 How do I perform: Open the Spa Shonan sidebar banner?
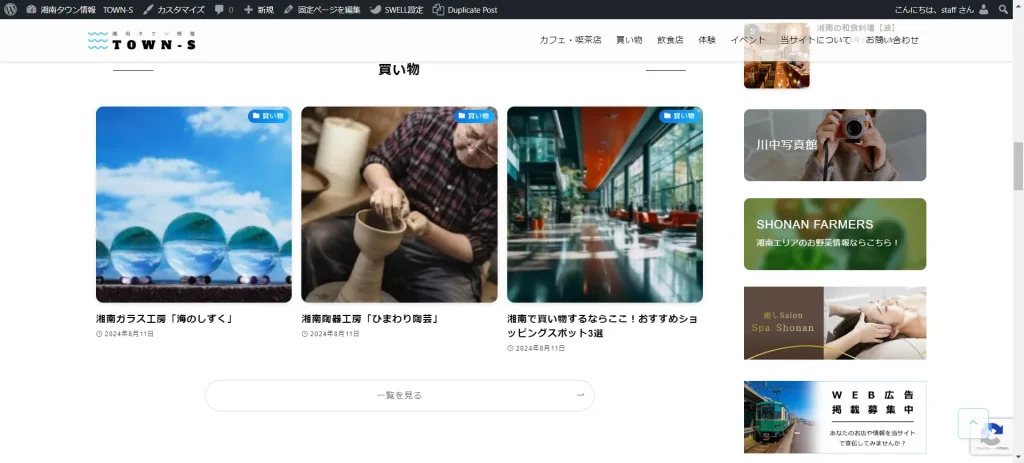click(835, 323)
